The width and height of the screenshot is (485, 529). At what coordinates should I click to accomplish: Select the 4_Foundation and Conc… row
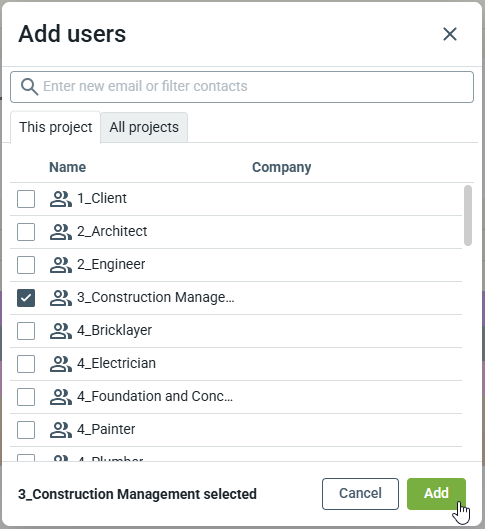point(236,397)
